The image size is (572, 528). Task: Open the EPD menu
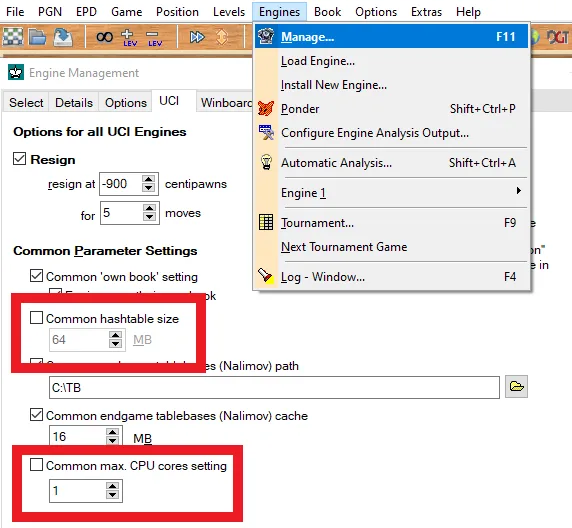[x=86, y=12]
